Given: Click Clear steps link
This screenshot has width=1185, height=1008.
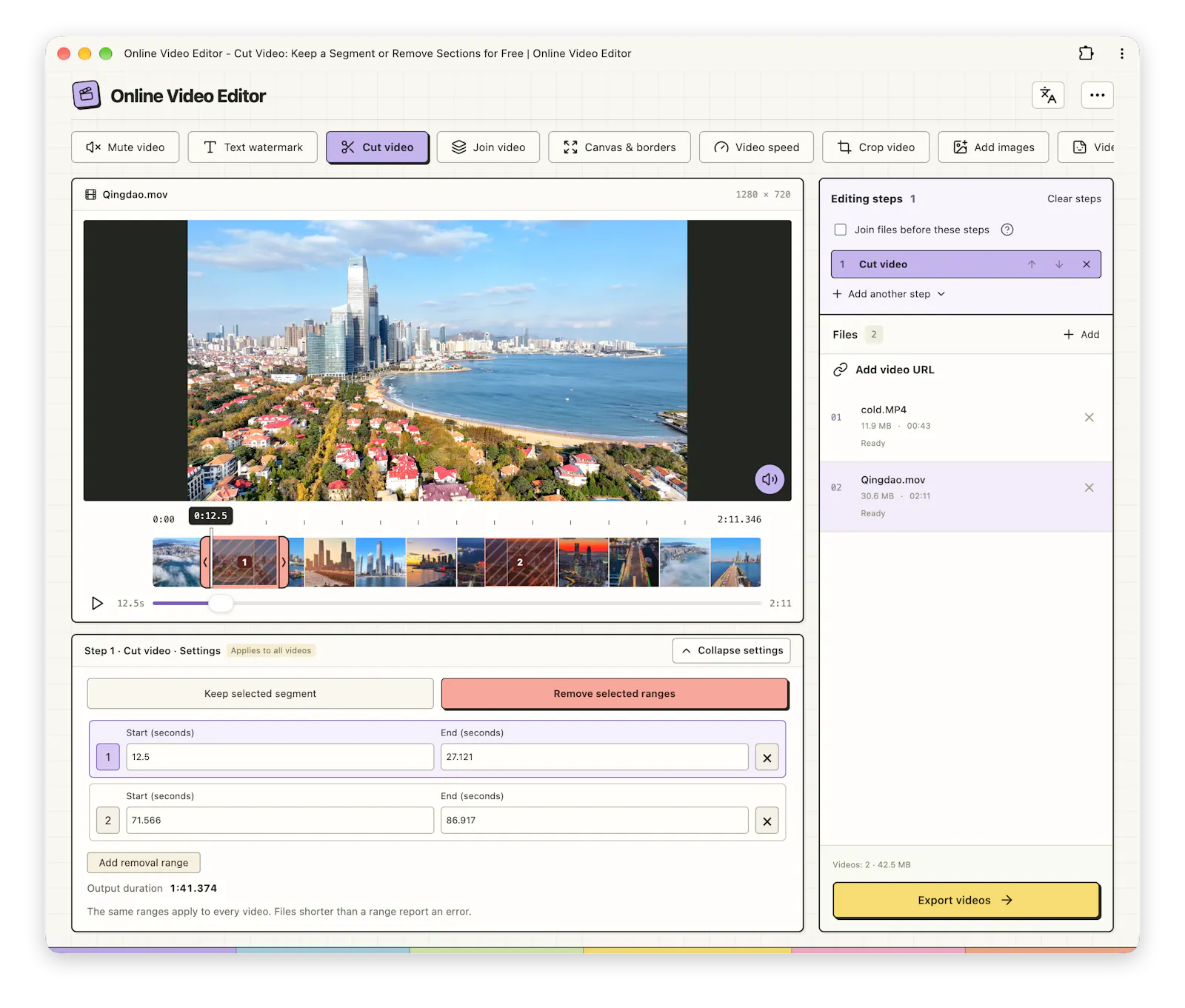Looking at the screenshot, I should click(1074, 198).
